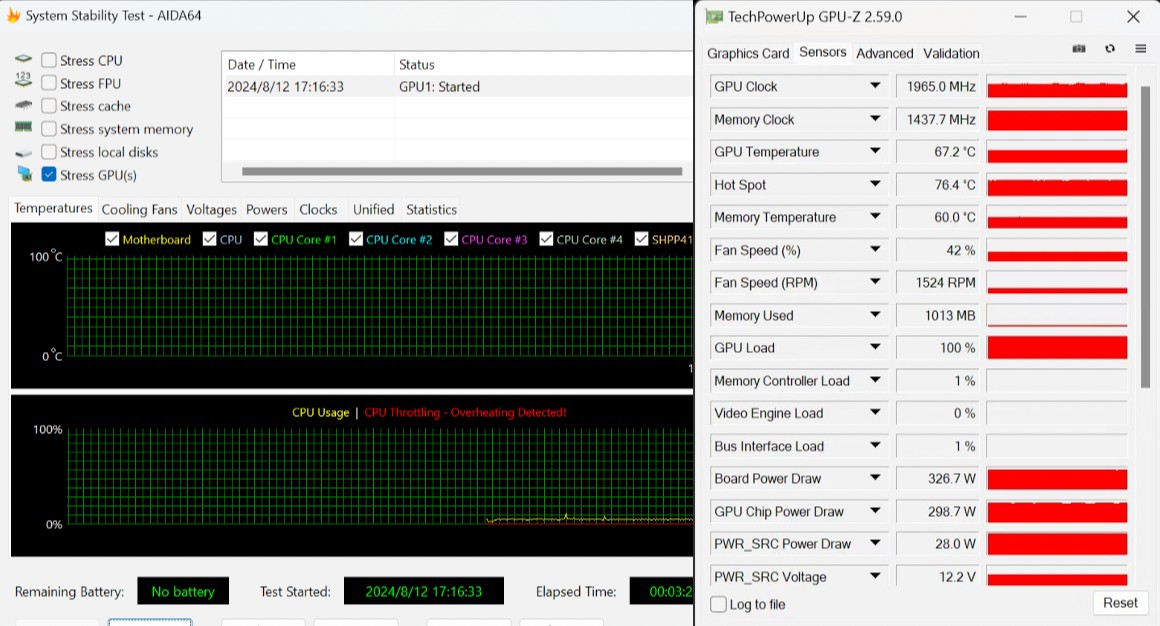Screen dimensions: 1160x626
Task: Click the Stress local disks drive icon
Action: pyautogui.click(x=24, y=152)
